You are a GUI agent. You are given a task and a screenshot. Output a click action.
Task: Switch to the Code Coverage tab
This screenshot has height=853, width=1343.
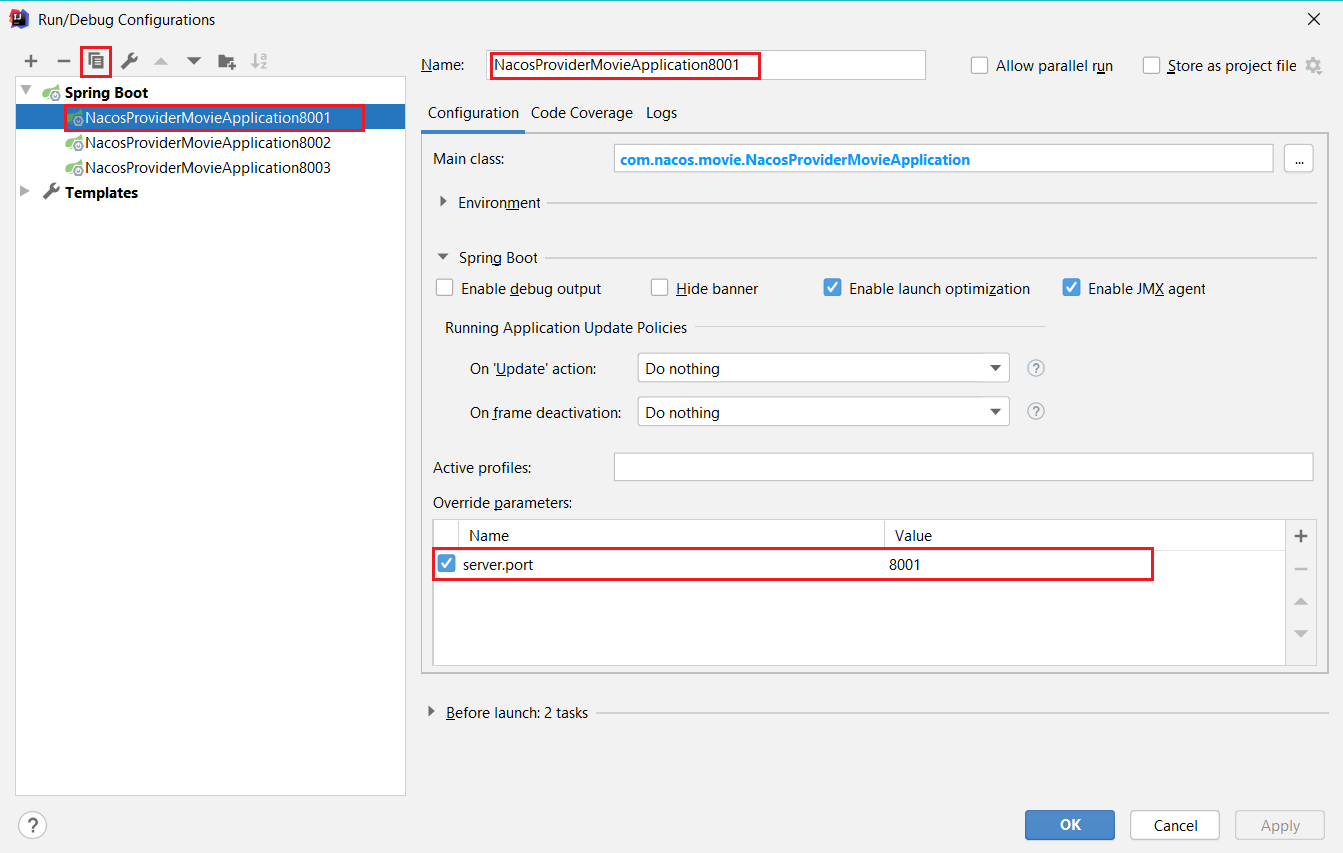tap(581, 113)
